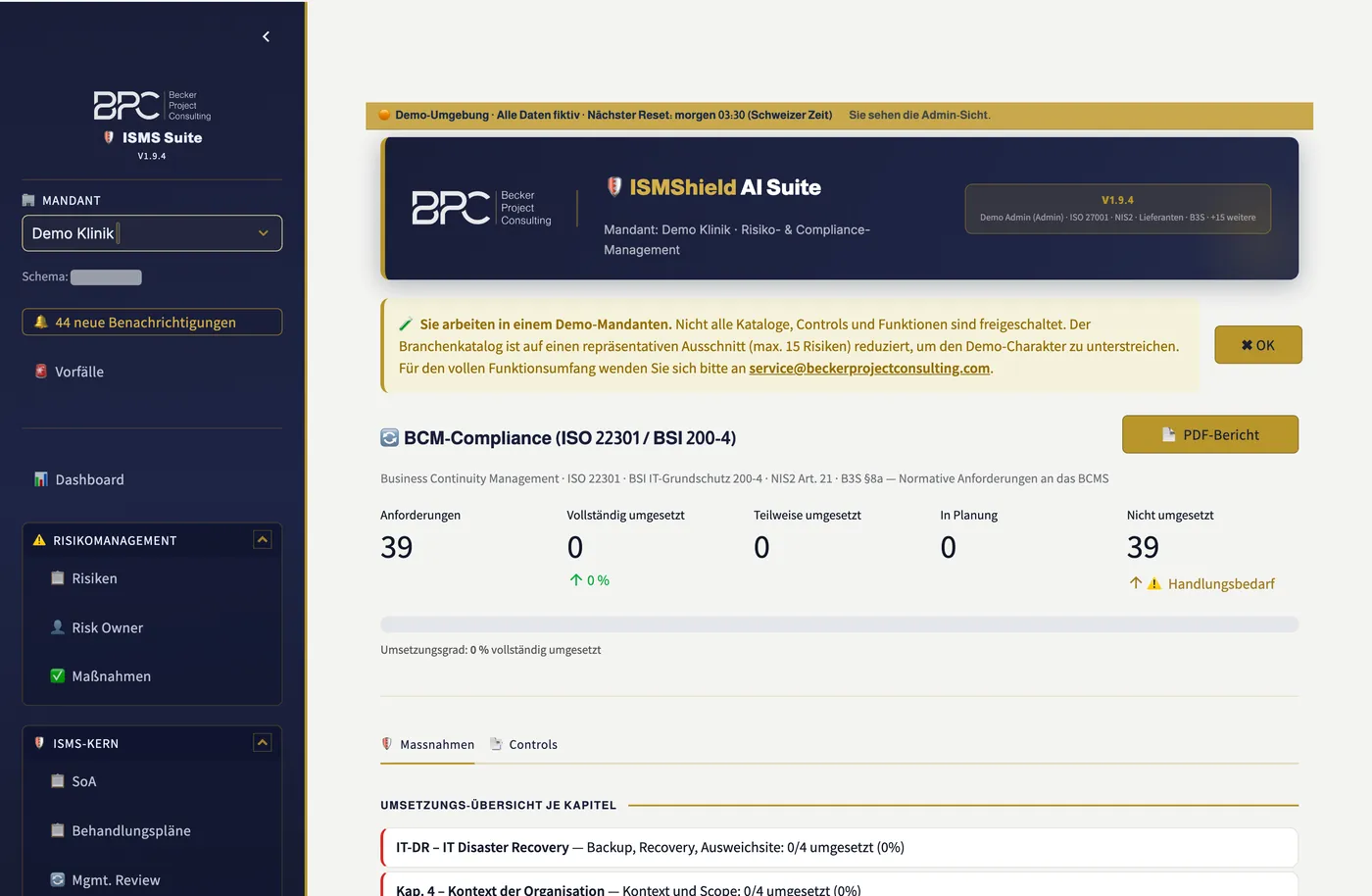Click the Mandant building icon
The height and width of the screenshot is (896, 1372).
[x=28, y=200]
